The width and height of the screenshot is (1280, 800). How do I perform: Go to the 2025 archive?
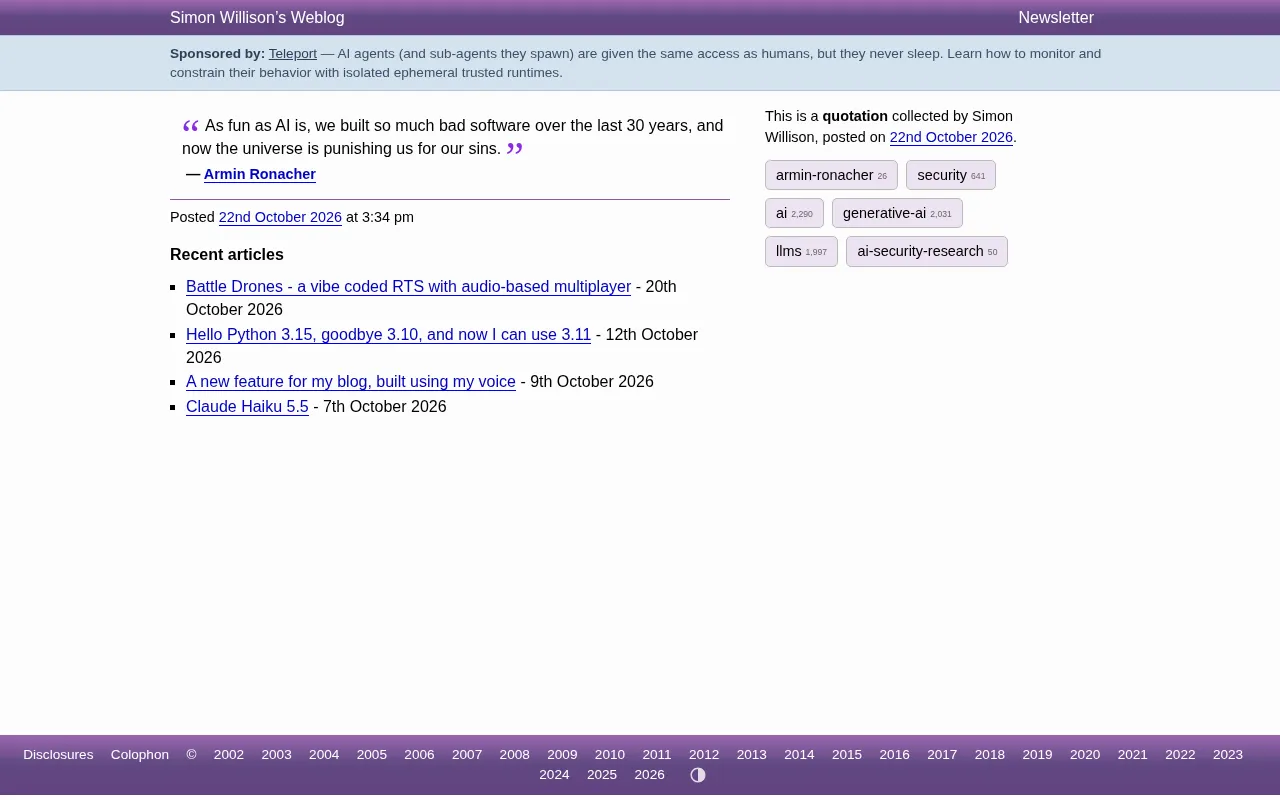602,775
